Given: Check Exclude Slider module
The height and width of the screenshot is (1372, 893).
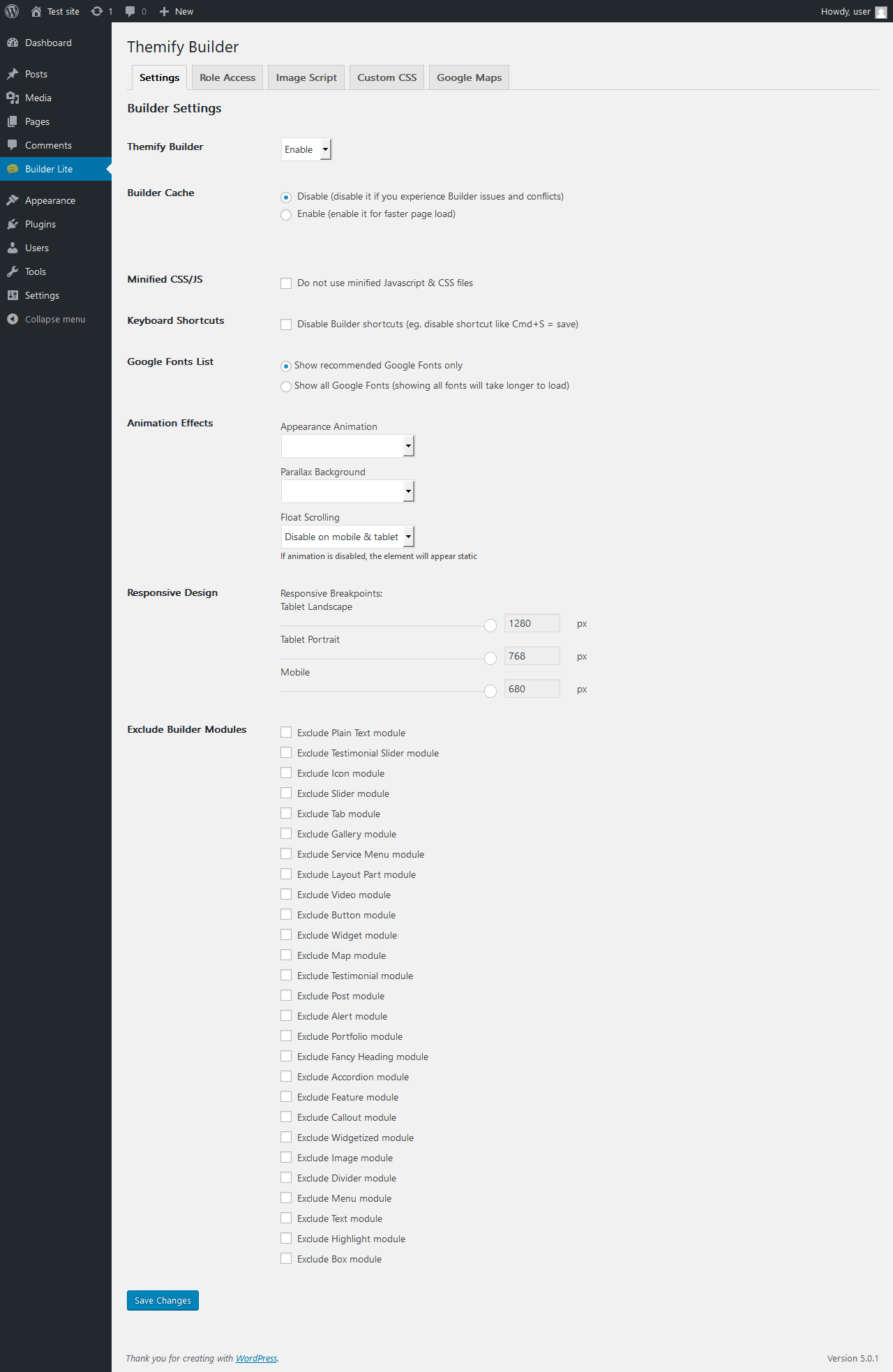Looking at the screenshot, I should coord(286,793).
